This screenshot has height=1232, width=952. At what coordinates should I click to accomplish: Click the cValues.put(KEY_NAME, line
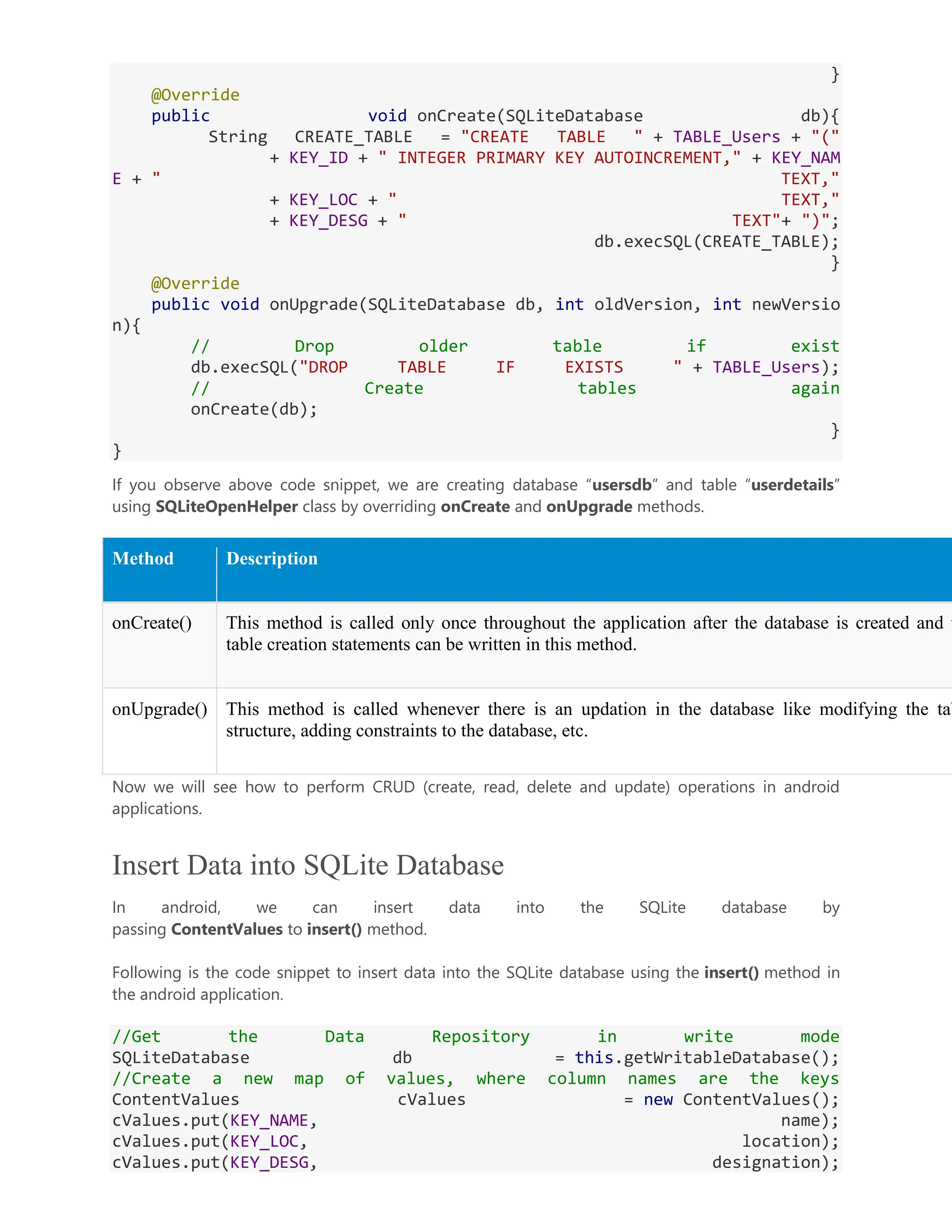pyautogui.click(x=214, y=1120)
